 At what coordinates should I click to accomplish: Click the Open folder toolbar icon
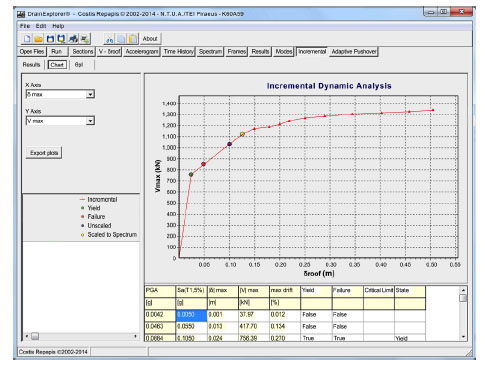coord(39,39)
